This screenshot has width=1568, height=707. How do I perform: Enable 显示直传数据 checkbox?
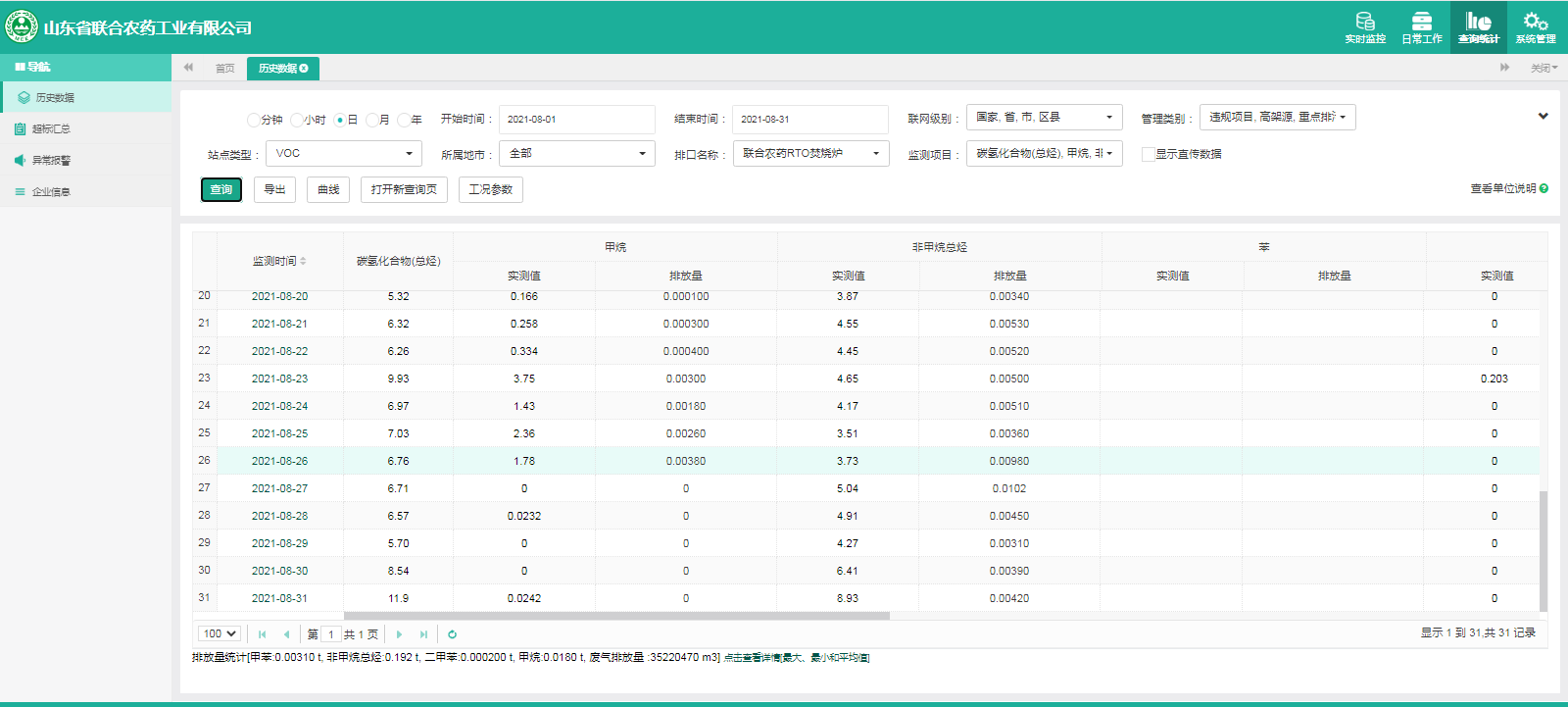pos(1148,154)
